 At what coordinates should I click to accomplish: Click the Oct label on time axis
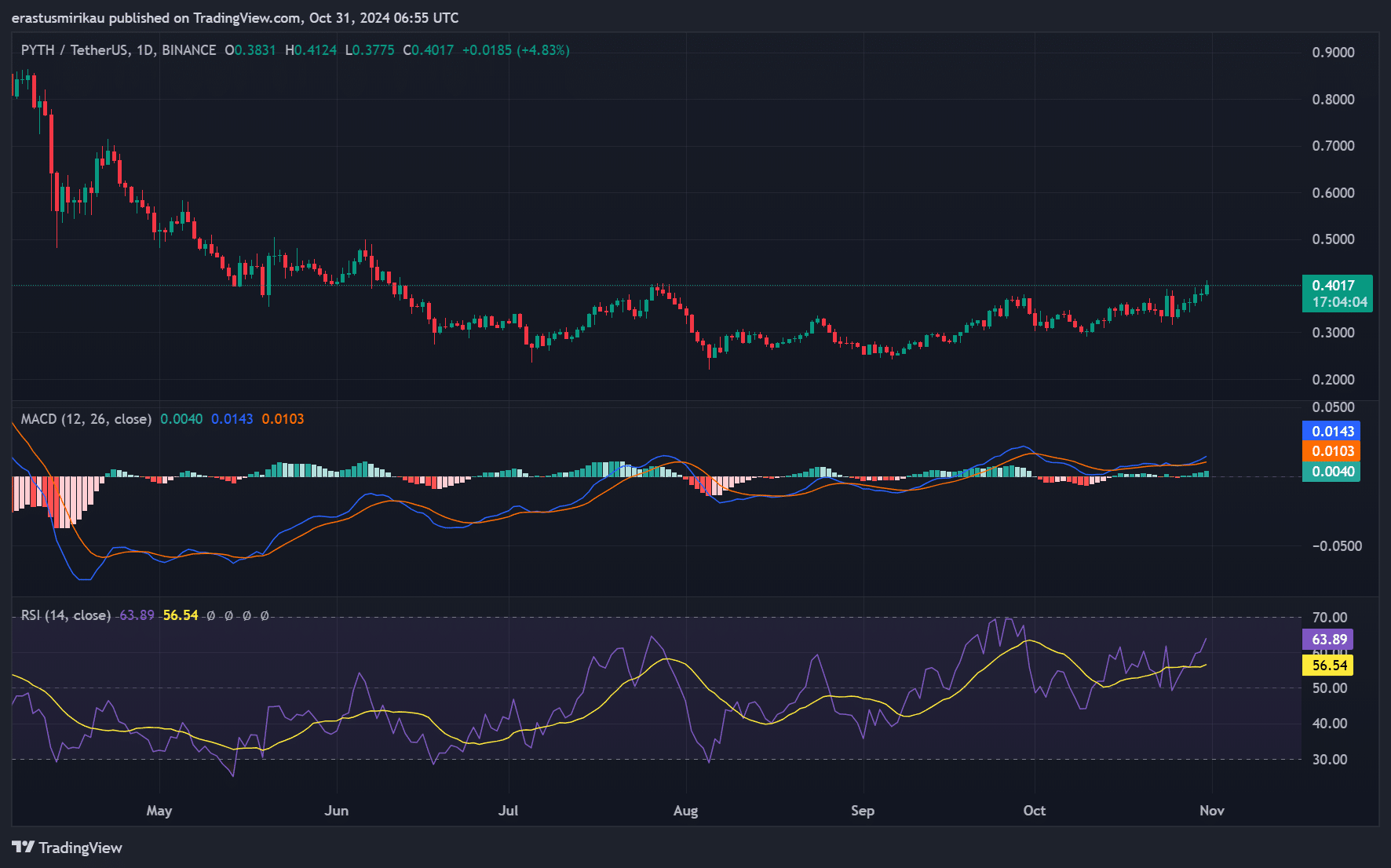[1035, 811]
